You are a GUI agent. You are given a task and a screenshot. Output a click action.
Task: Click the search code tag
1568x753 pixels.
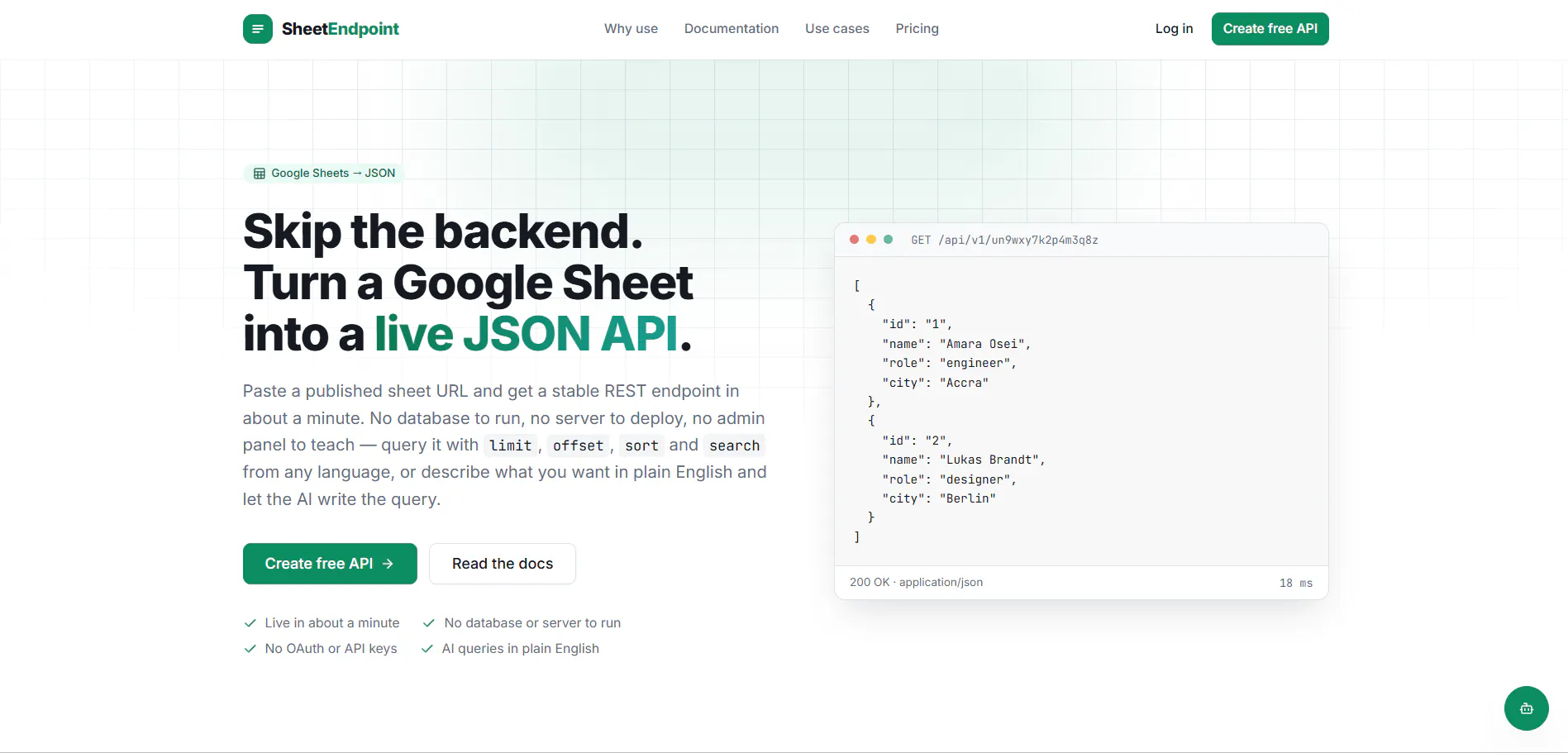pyautogui.click(x=734, y=446)
